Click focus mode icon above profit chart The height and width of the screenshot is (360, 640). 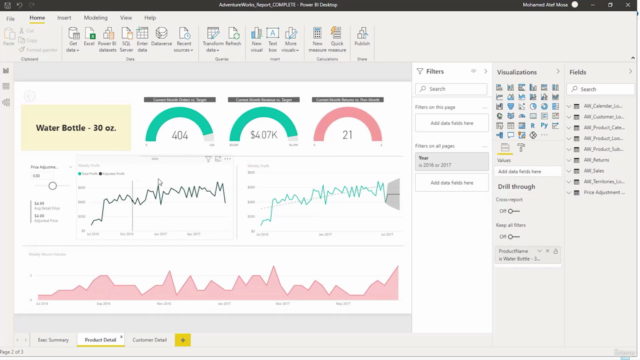tap(218, 159)
